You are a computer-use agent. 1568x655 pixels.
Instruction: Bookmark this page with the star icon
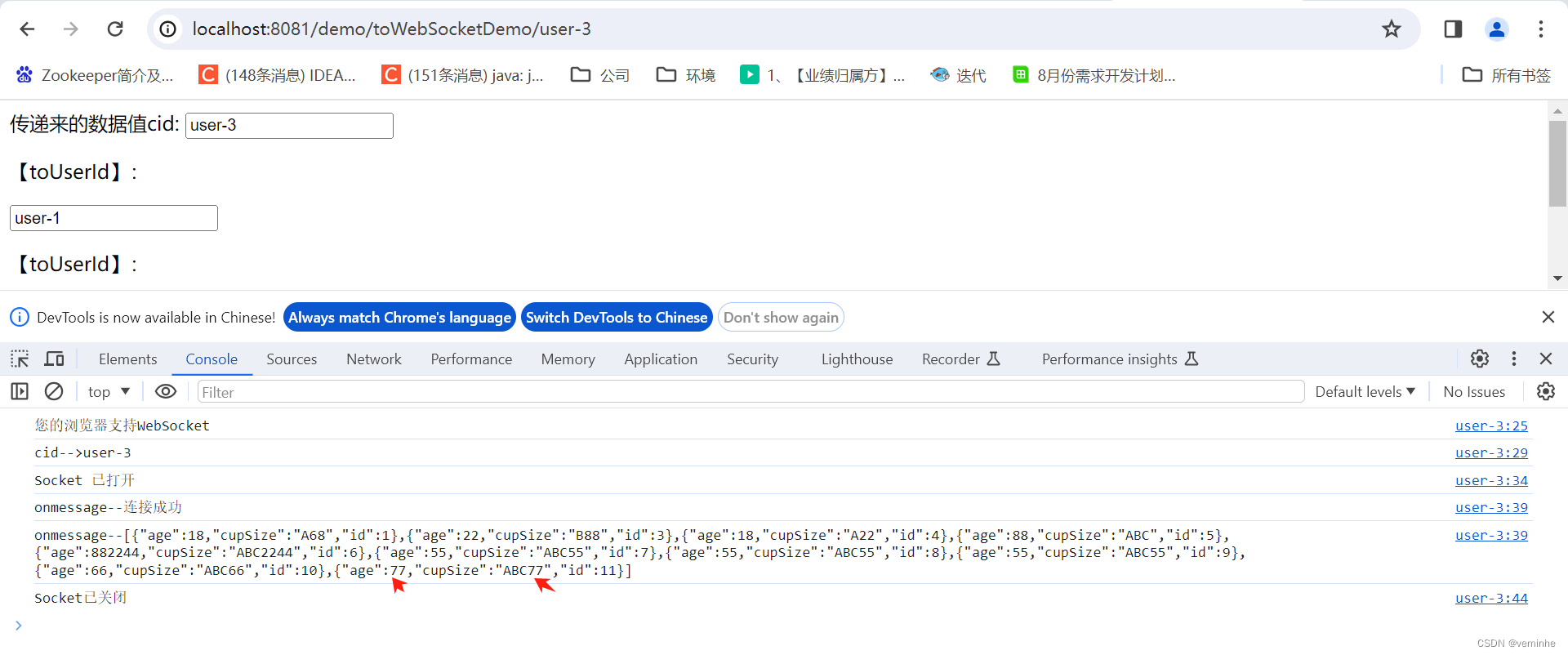[1392, 29]
